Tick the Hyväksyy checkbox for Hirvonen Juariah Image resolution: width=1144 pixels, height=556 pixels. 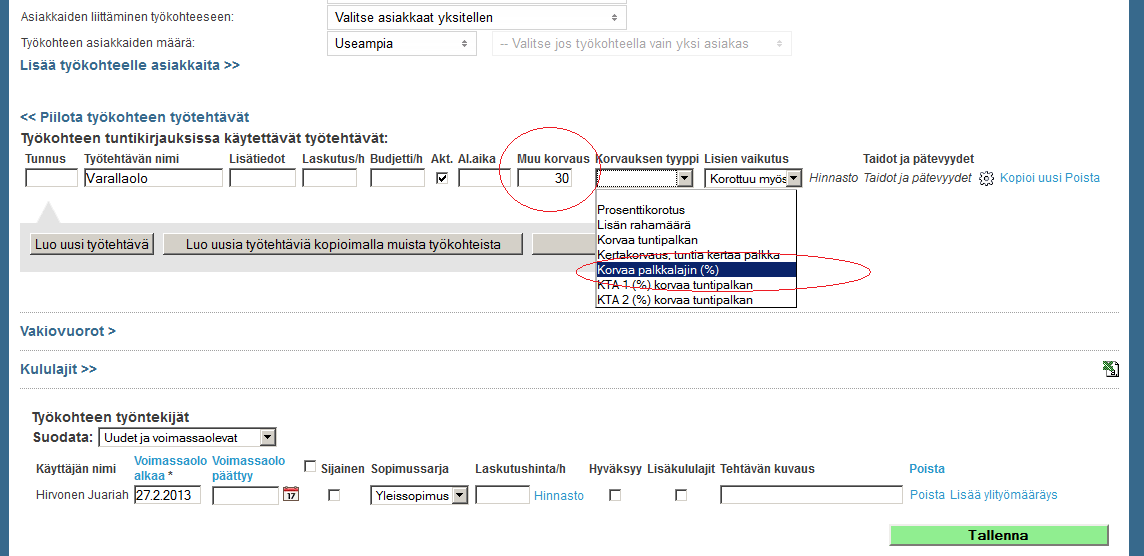tap(615, 495)
